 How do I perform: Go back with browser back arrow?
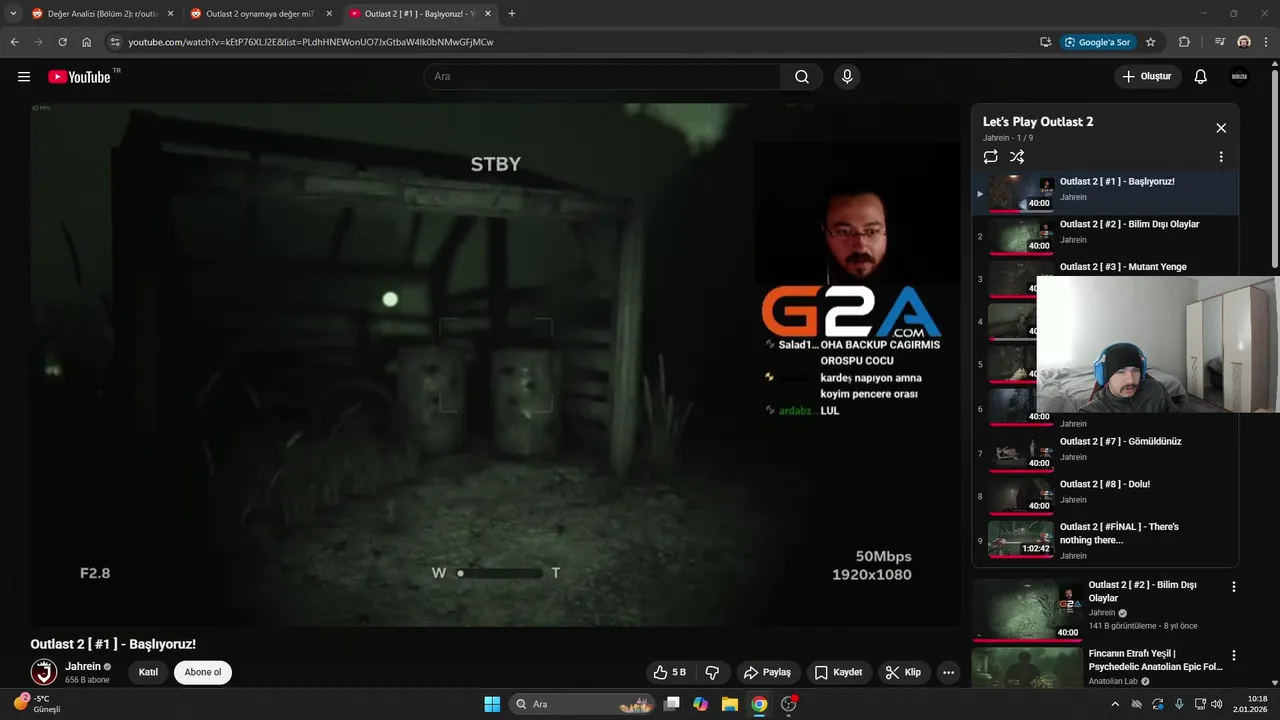point(14,42)
